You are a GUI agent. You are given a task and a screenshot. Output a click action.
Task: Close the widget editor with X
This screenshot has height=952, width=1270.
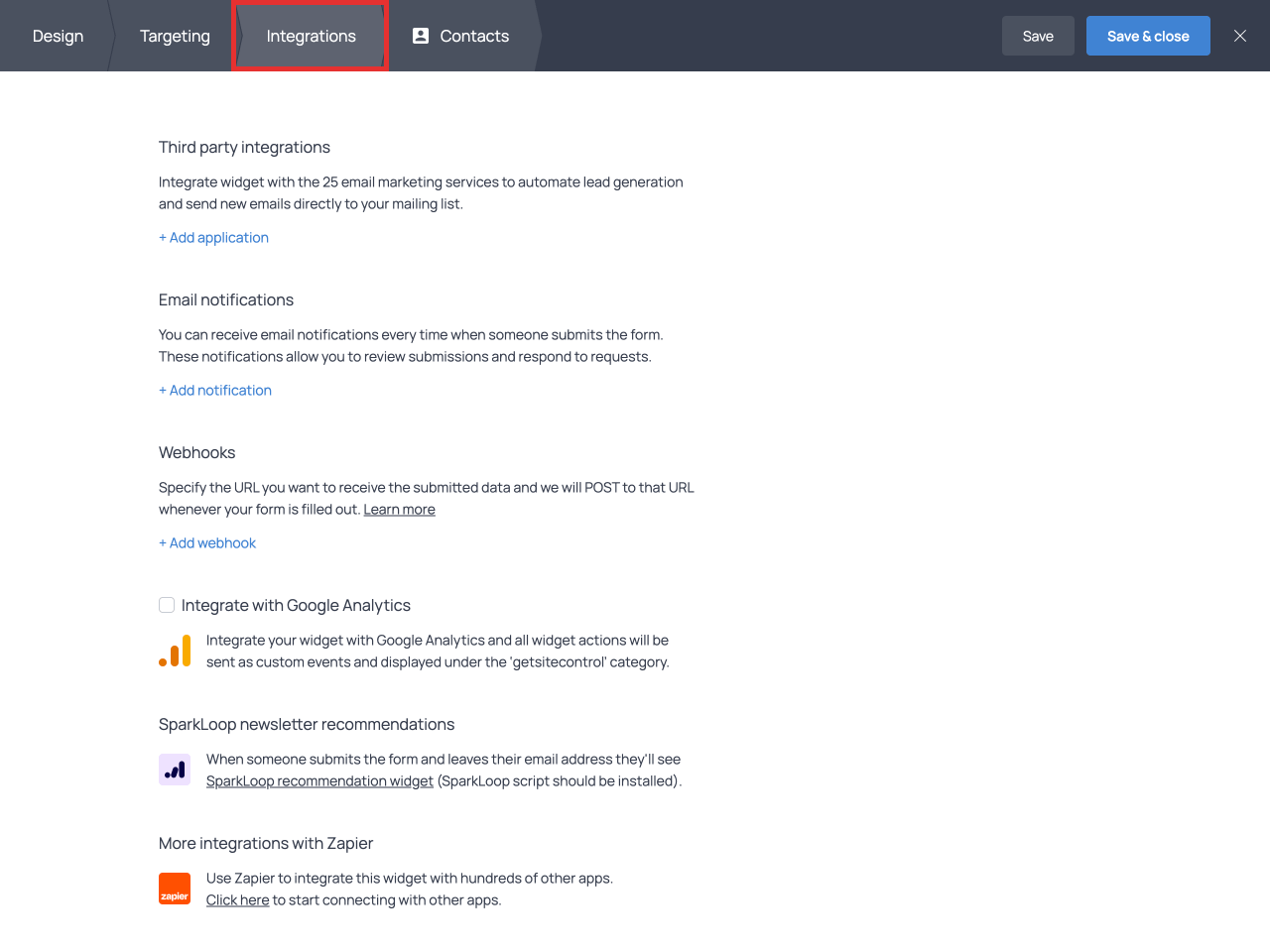coord(1240,36)
